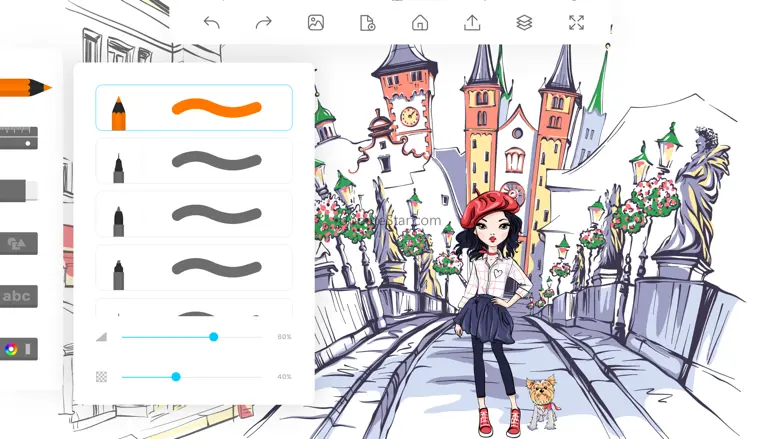Go to the home screen icon
Screen dimensions: 780x439
pyautogui.click(x=420, y=22)
